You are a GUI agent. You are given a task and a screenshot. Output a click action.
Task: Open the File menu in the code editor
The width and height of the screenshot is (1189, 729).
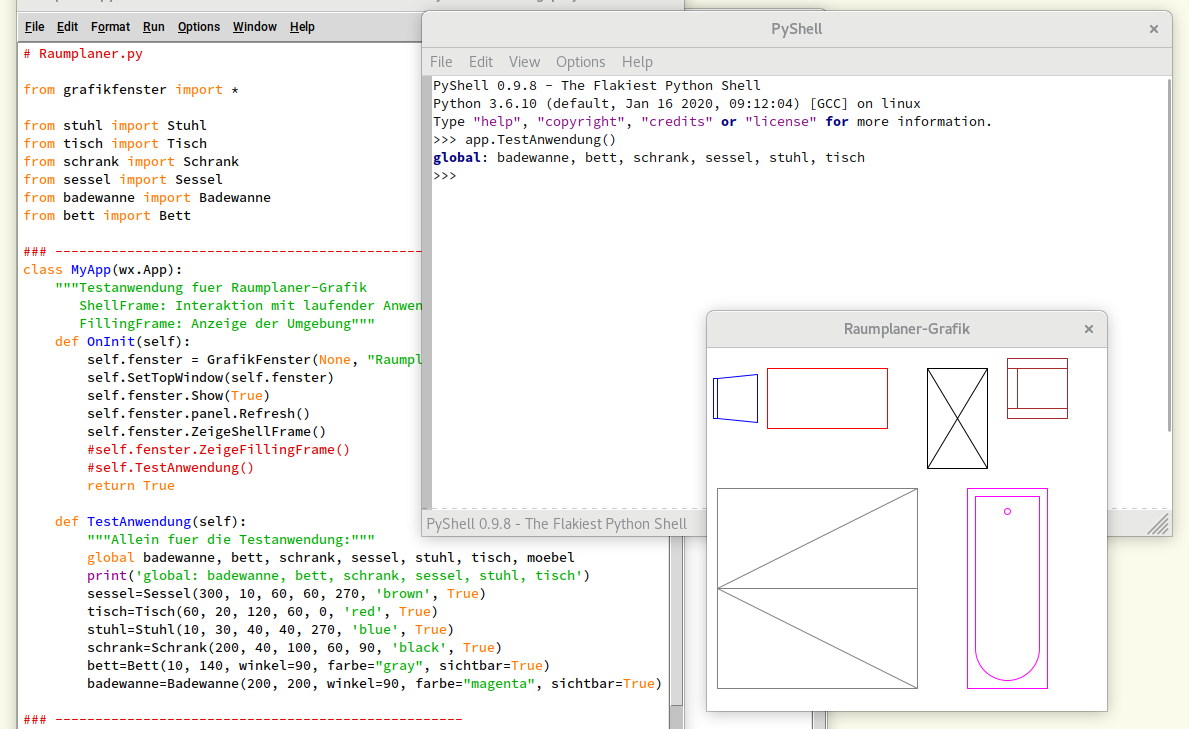pos(34,27)
